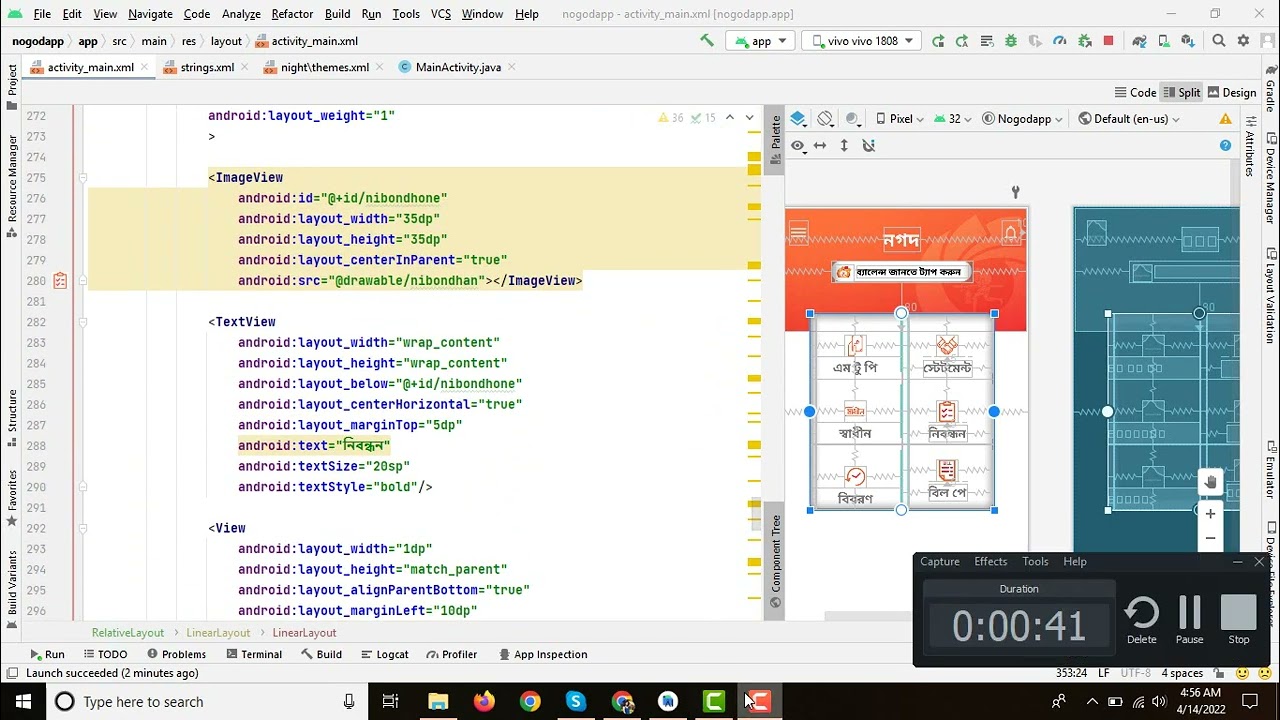Open the Build menu

(x=338, y=14)
